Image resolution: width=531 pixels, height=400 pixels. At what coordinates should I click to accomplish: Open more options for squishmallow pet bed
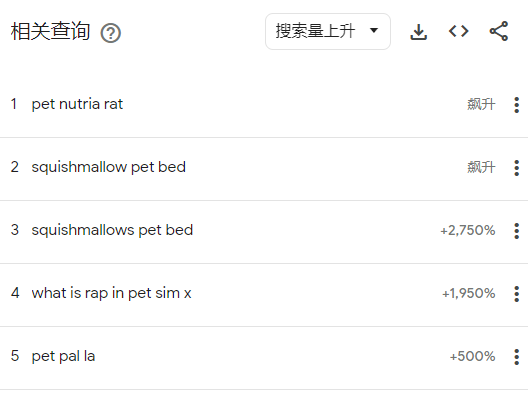(x=516, y=168)
